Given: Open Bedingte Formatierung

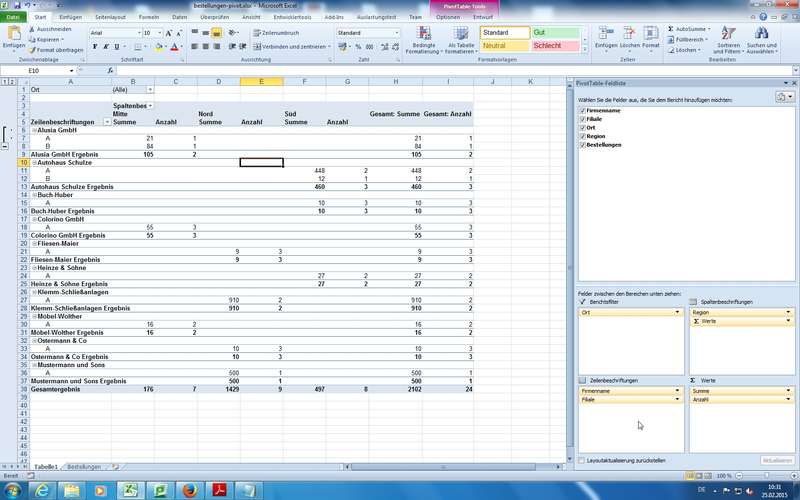Looking at the screenshot, I should coord(423,40).
